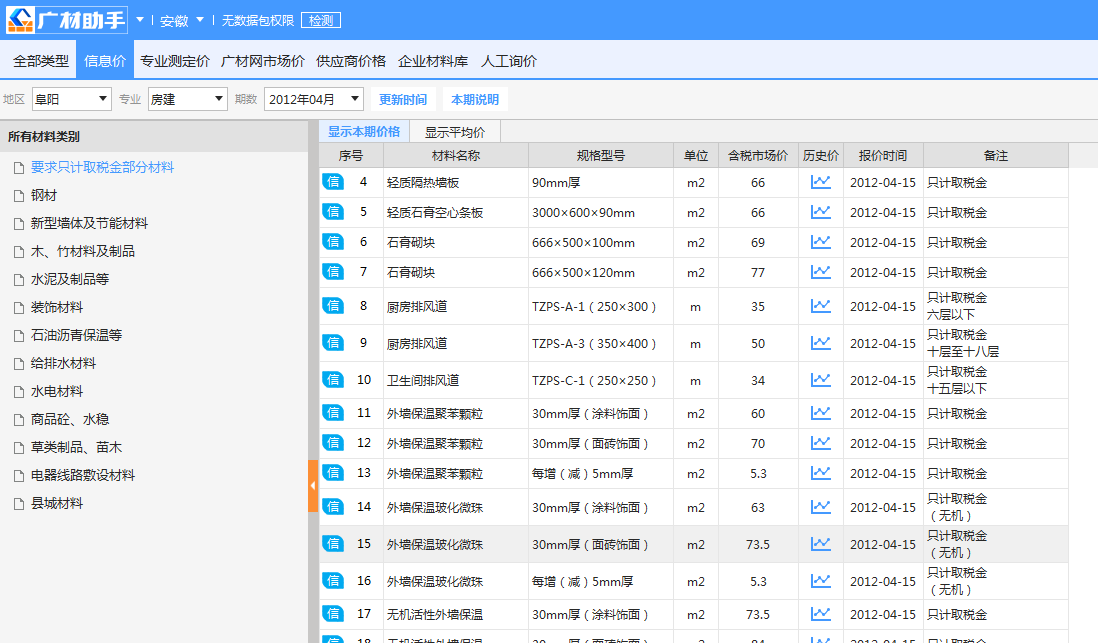Click the 报价时间 column header

pyautogui.click(x=882, y=155)
